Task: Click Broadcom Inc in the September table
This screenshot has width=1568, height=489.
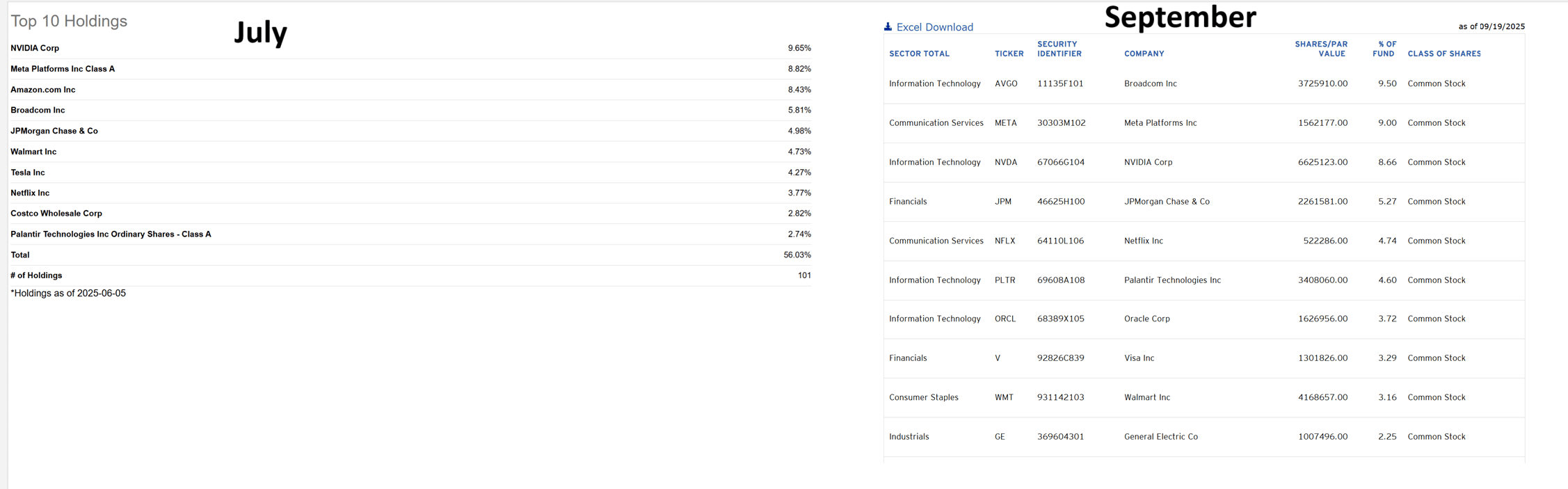Action: [1151, 83]
